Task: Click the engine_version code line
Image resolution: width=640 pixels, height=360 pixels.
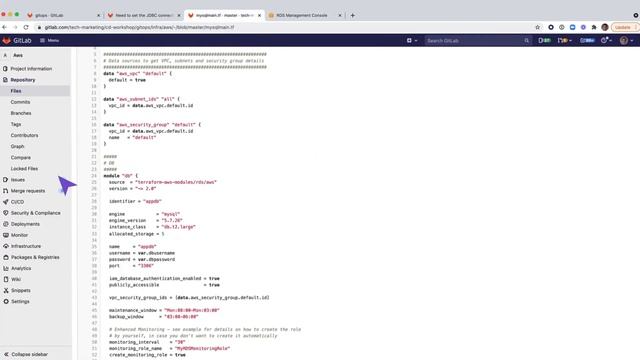Action: [145, 220]
